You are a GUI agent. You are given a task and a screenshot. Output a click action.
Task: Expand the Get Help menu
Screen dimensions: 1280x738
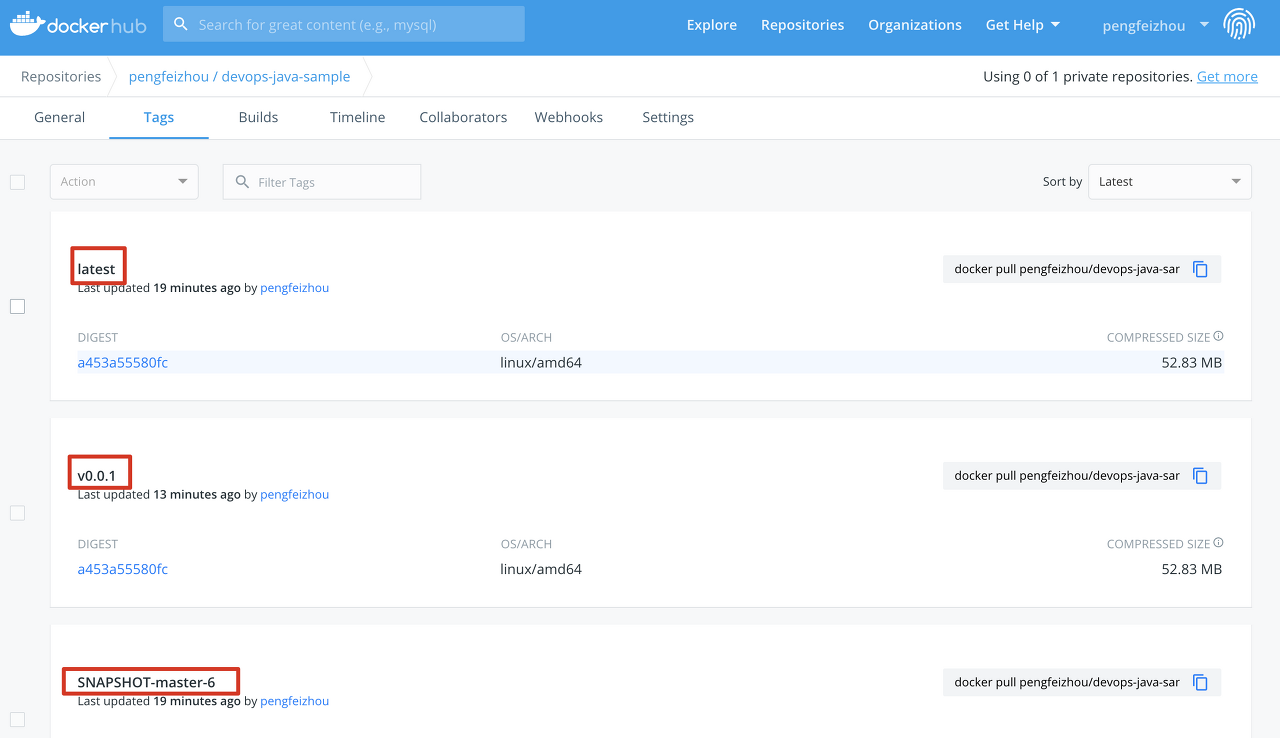[x=1022, y=25]
